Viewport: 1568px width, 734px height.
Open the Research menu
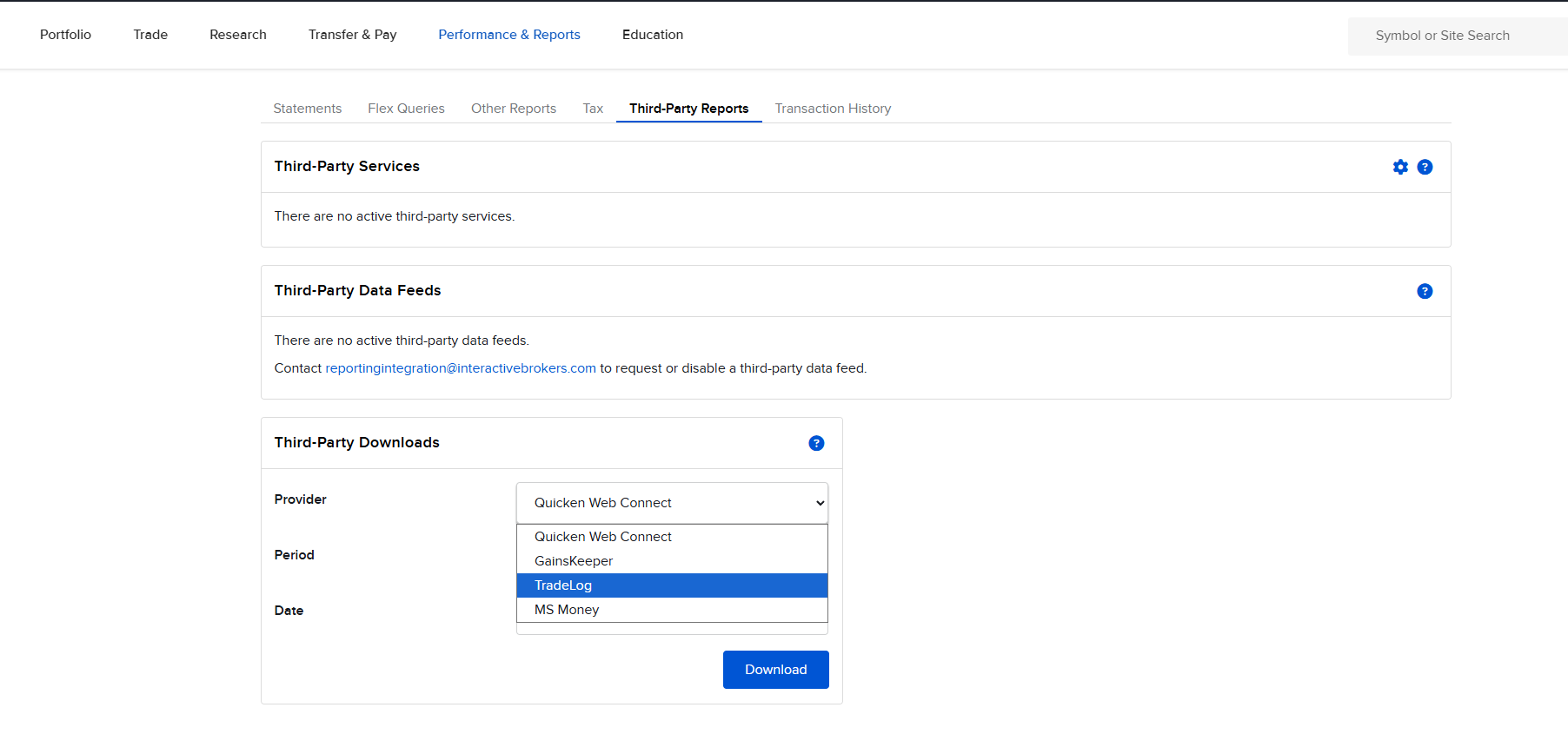[x=238, y=35]
